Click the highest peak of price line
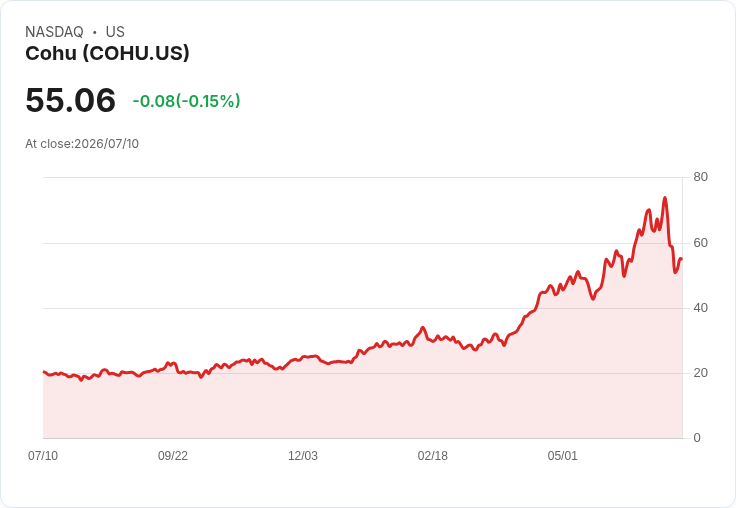Screen dimensions: 736x508 click(x=665, y=198)
